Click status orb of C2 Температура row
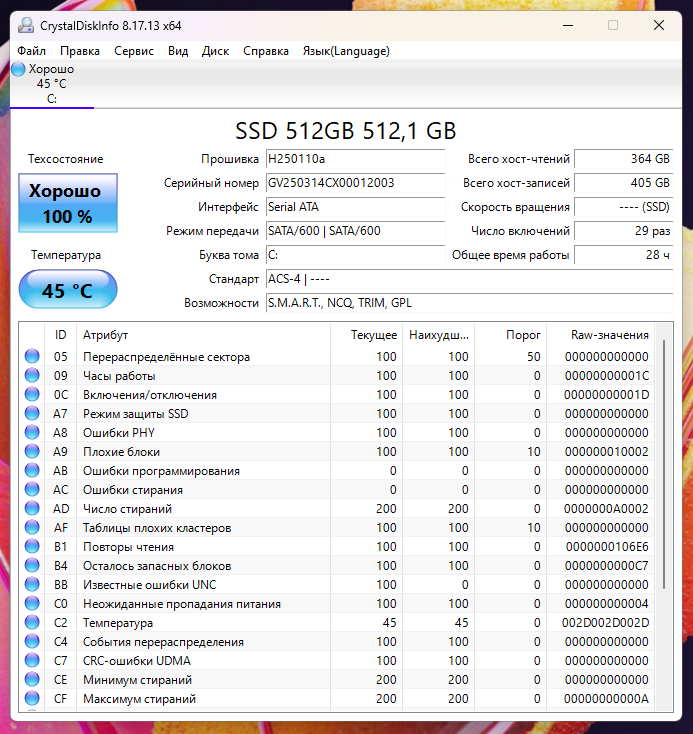 (32, 622)
